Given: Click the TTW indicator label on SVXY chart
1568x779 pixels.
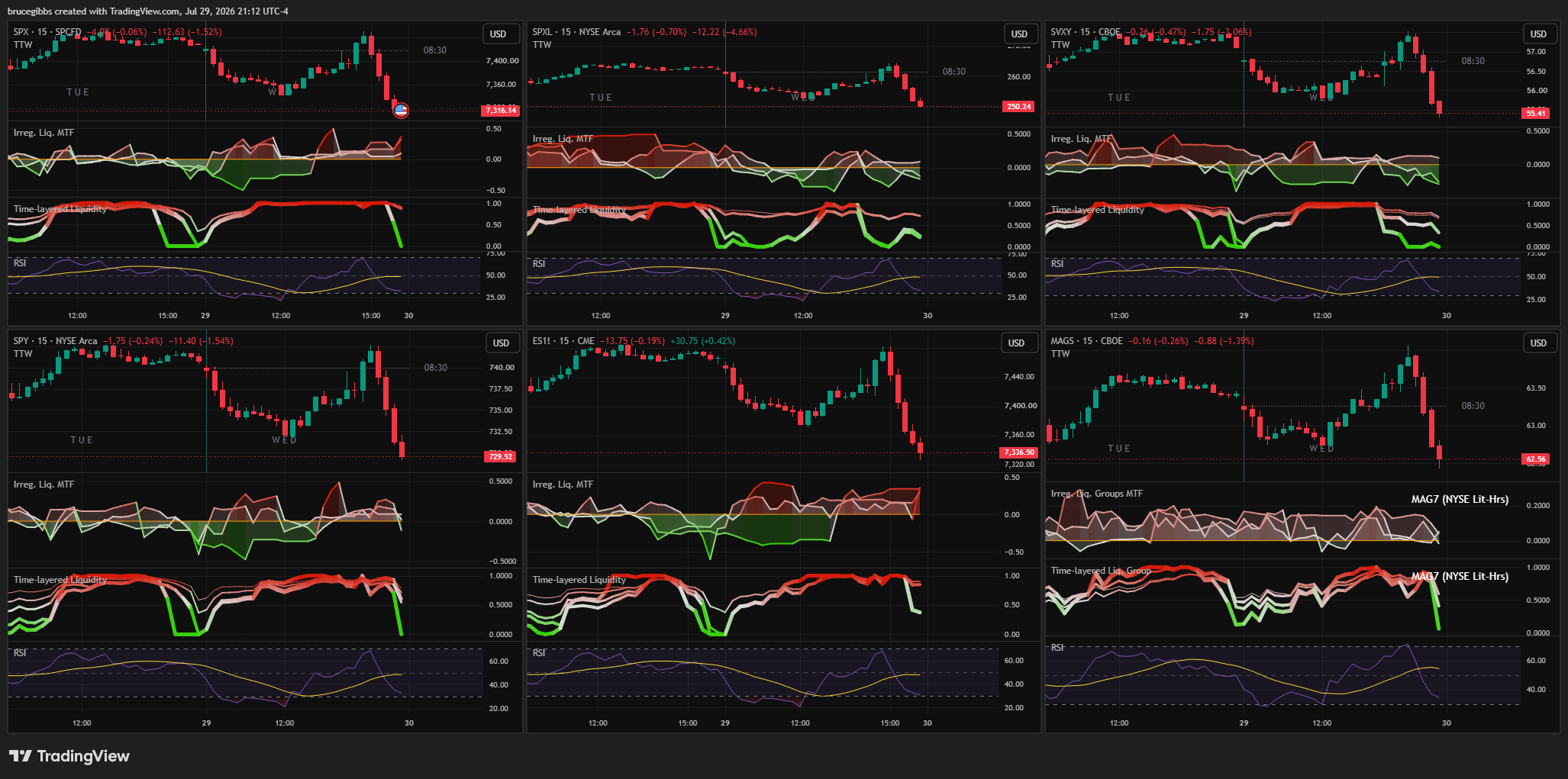Looking at the screenshot, I should (1060, 45).
